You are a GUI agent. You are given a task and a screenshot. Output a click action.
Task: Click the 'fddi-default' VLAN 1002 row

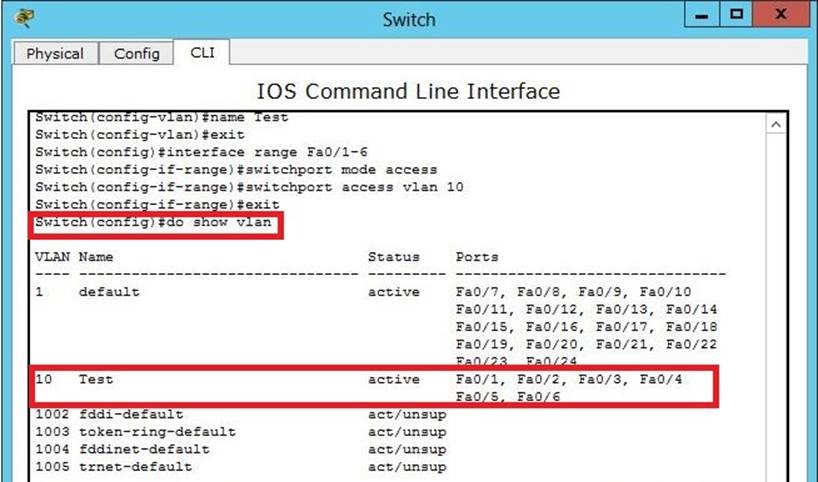tap(240, 415)
